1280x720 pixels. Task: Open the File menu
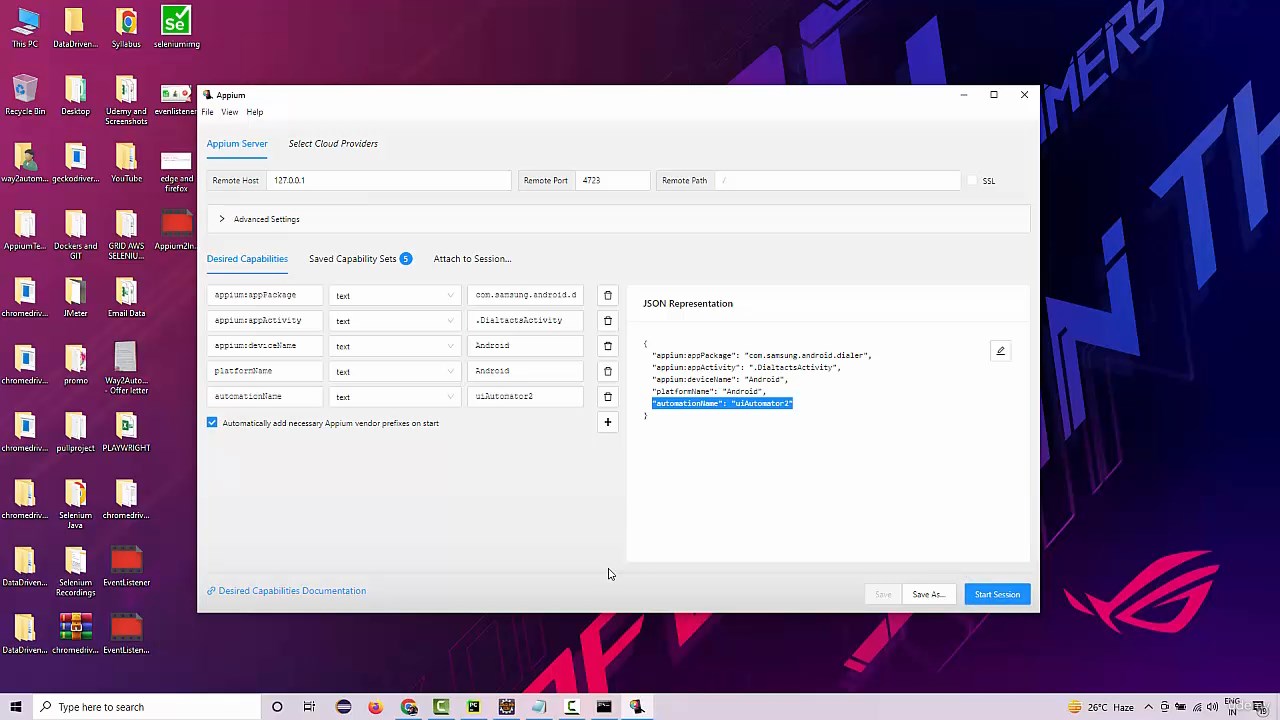coord(207,112)
